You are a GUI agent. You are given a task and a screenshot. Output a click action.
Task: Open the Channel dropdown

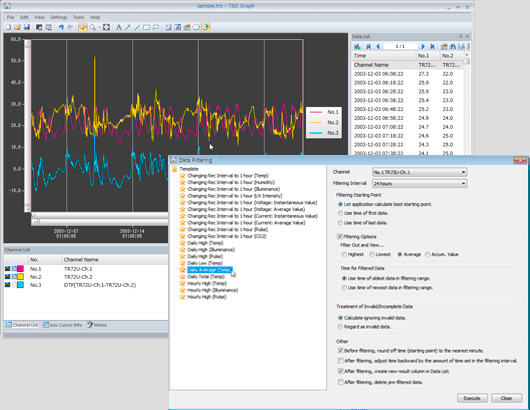pyautogui.click(x=419, y=172)
